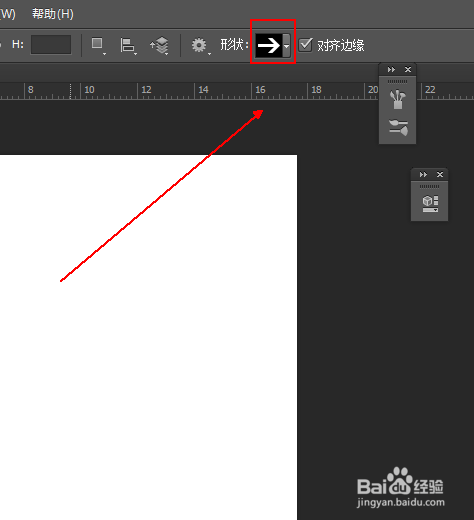The height and width of the screenshot is (520, 474).
Task: Expand the brush panel group double-arrow
Action: pyautogui.click(x=391, y=69)
